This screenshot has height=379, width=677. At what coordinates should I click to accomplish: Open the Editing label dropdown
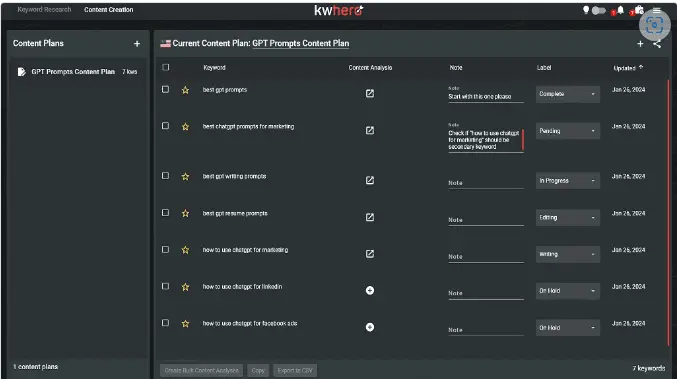click(x=567, y=218)
